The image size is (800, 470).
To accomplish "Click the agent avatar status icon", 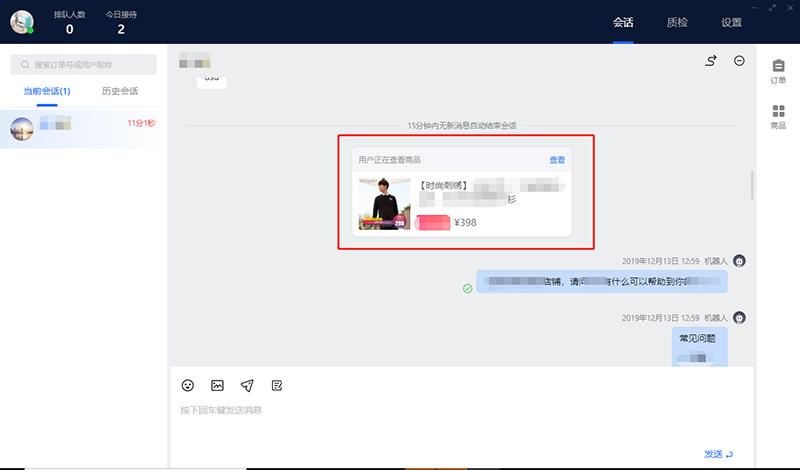I will (x=22, y=22).
